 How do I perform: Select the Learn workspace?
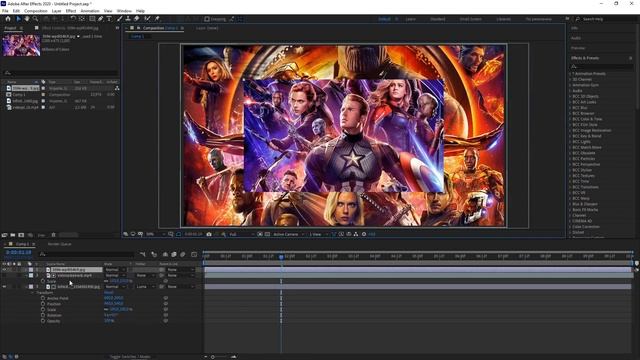tap(411, 19)
